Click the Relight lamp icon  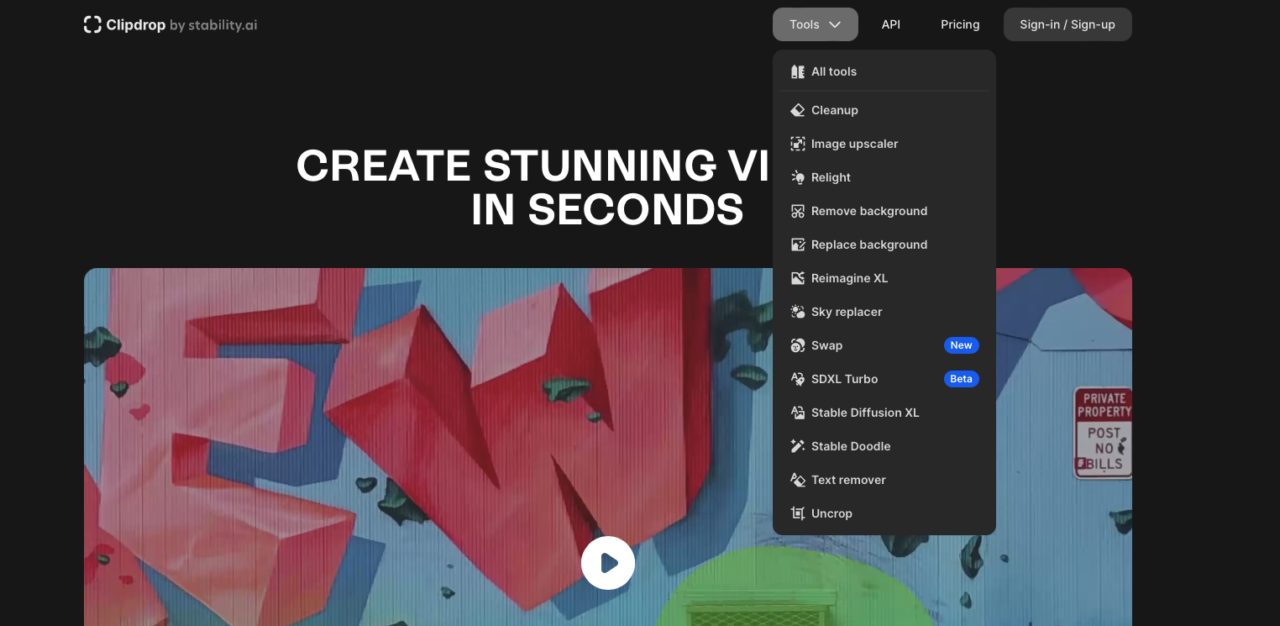[797, 177]
